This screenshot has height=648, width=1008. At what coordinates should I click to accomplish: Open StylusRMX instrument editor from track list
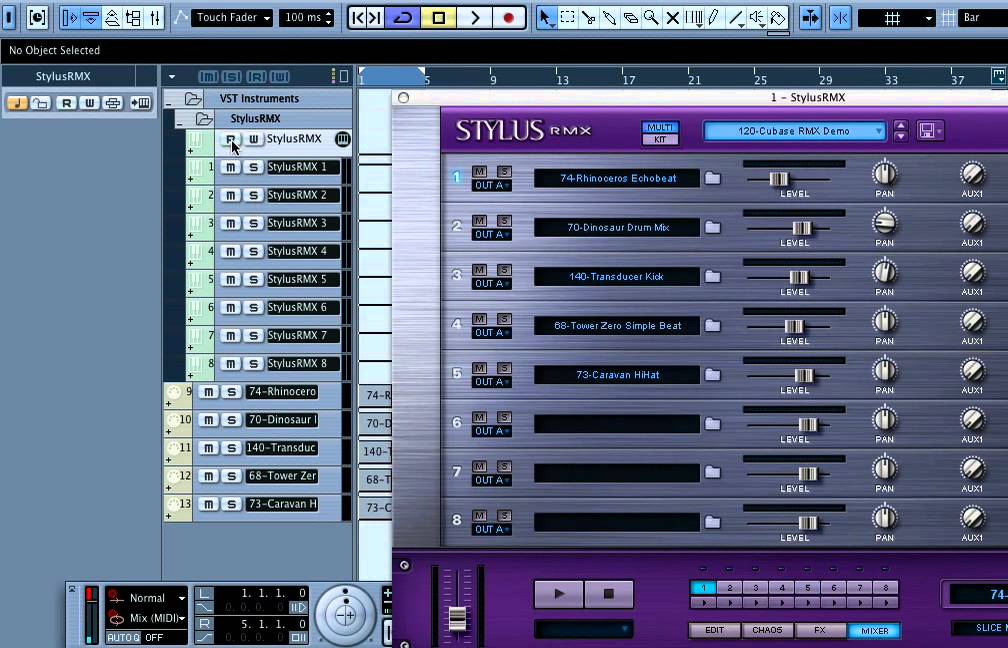coord(343,139)
